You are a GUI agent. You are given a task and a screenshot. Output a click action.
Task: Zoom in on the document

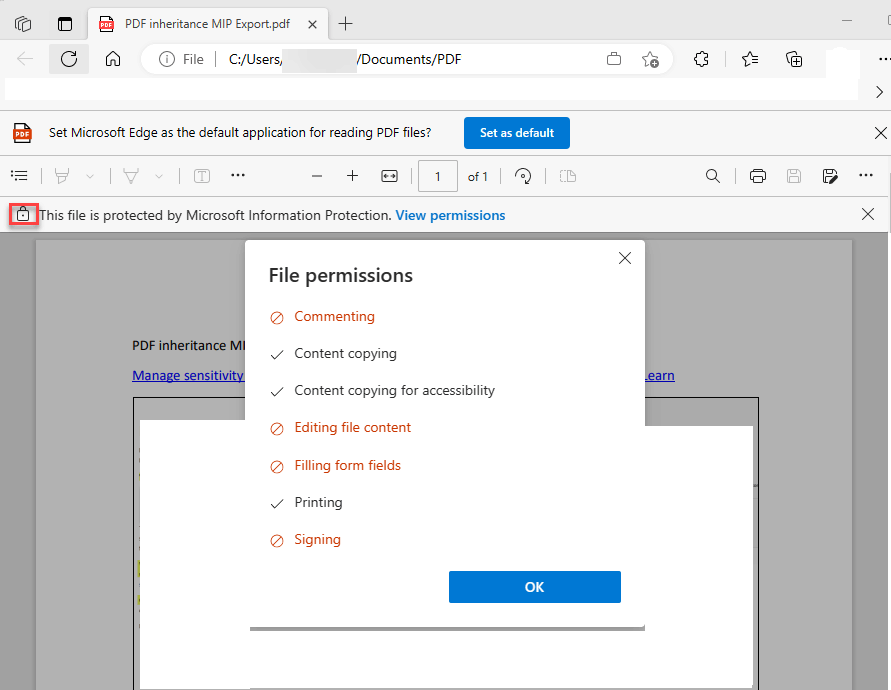tap(352, 175)
